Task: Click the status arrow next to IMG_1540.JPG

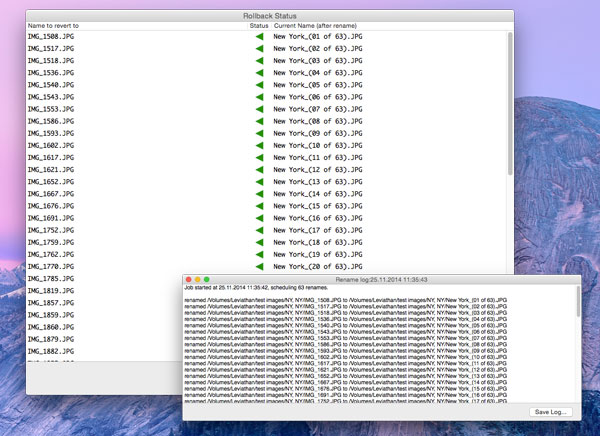Action: coord(259,85)
